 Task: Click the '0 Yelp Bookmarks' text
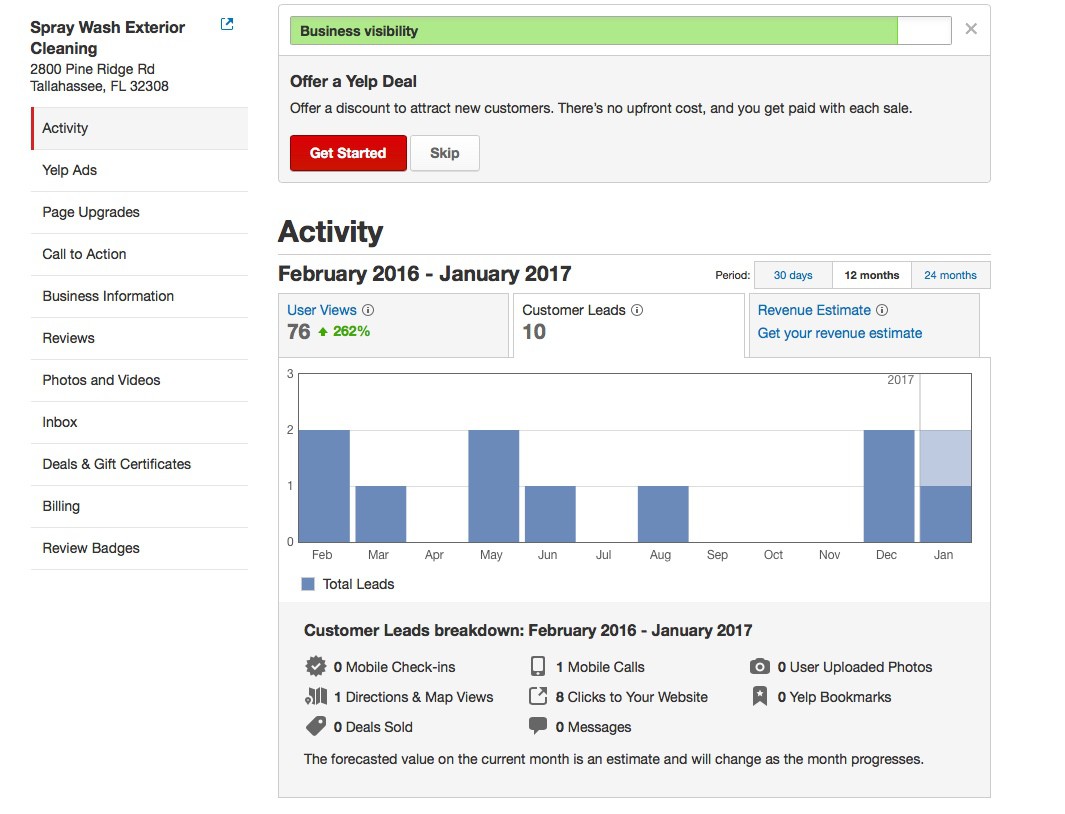[x=834, y=697]
